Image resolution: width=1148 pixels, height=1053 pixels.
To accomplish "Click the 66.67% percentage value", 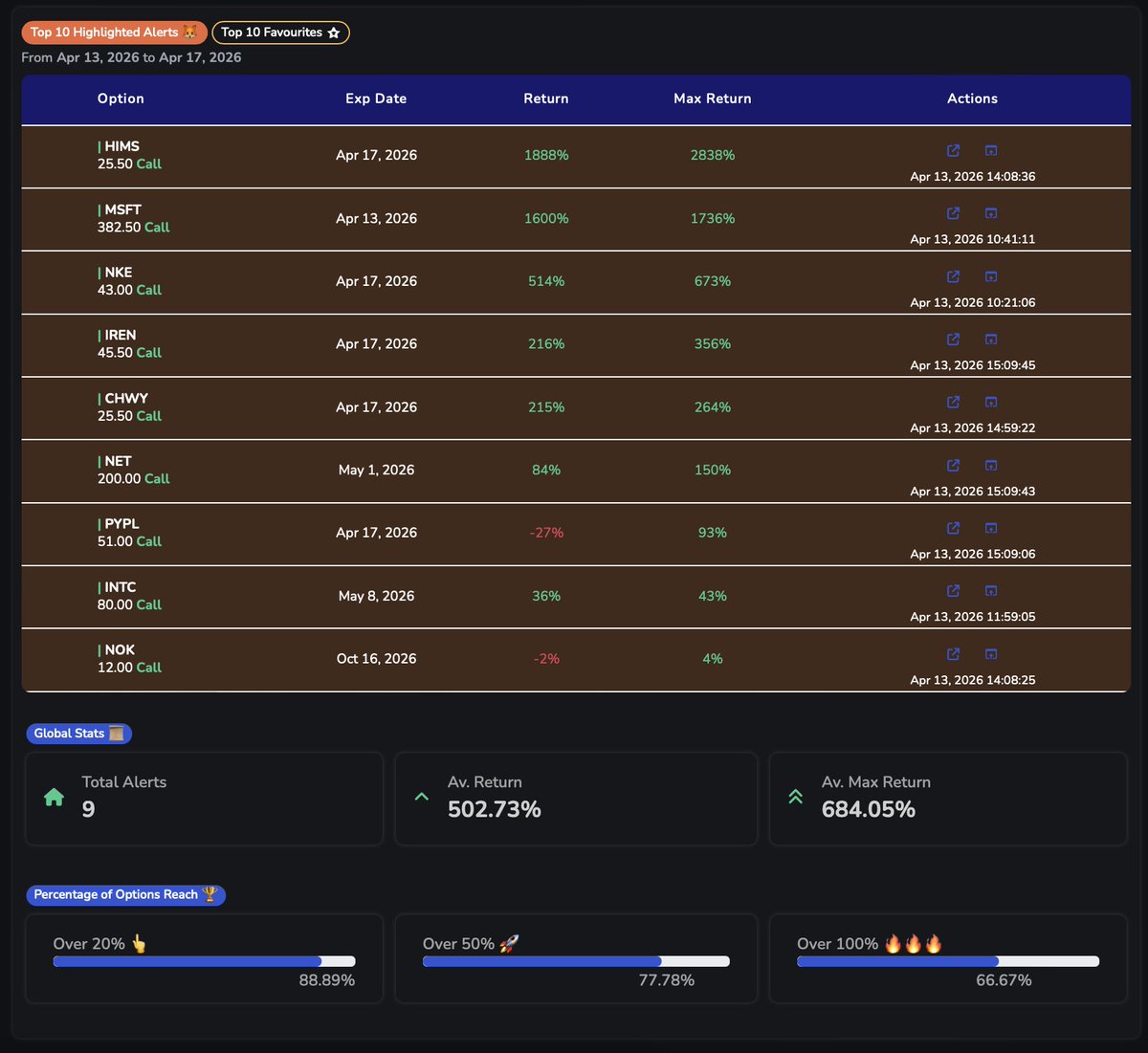I will coord(1004,980).
